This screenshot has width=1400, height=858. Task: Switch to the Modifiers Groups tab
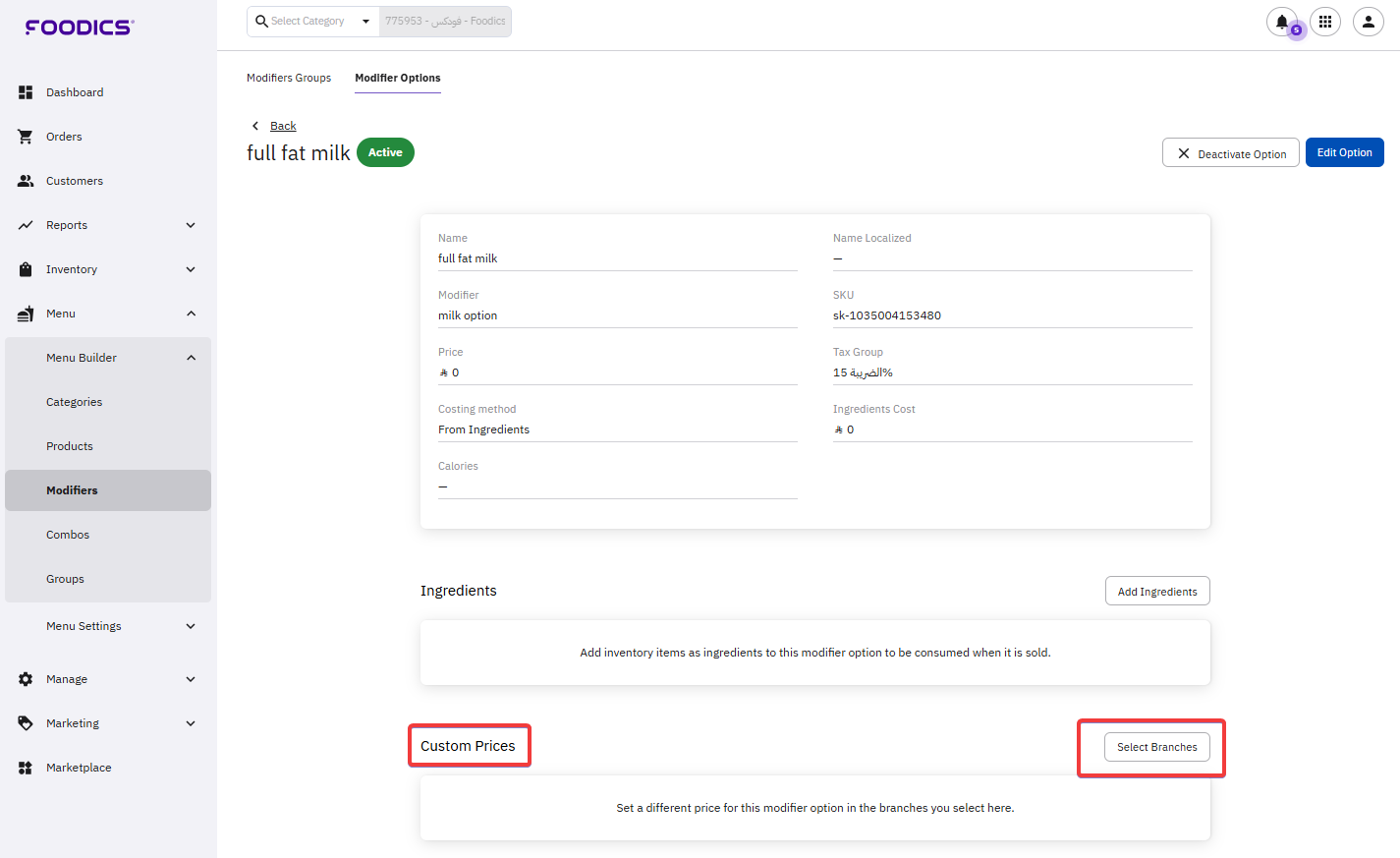click(x=289, y=78)
